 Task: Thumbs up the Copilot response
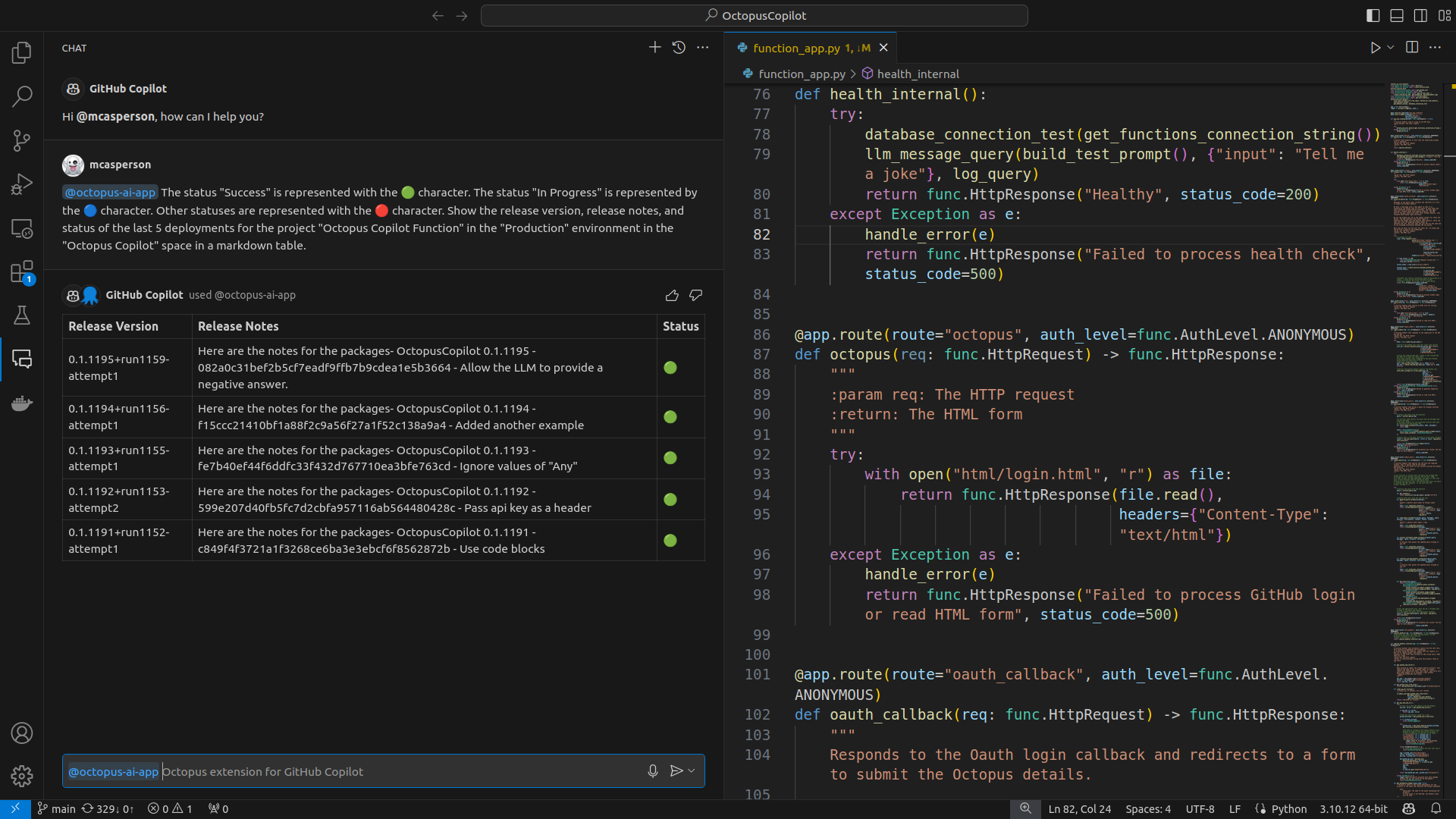pyautogui.click(x=672, y=296)
